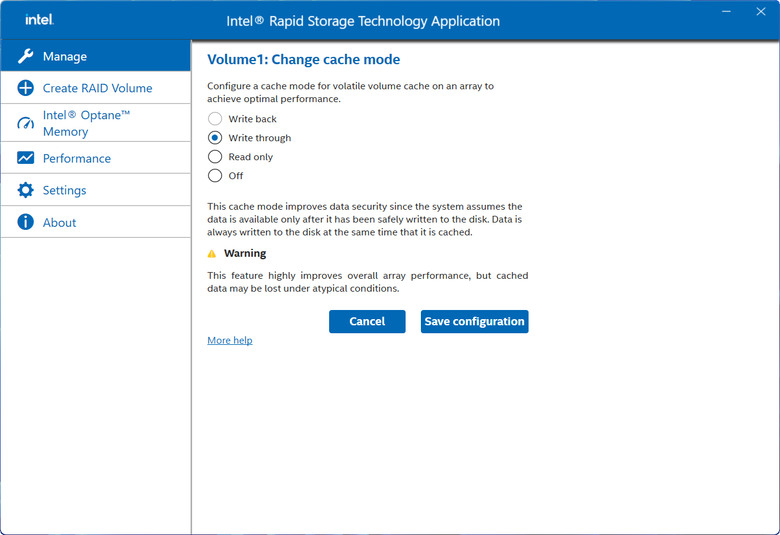Image resolution: width=780 pixels, height=535 pixels.
Task: Click Save configuration button
Action: [475, 321]
